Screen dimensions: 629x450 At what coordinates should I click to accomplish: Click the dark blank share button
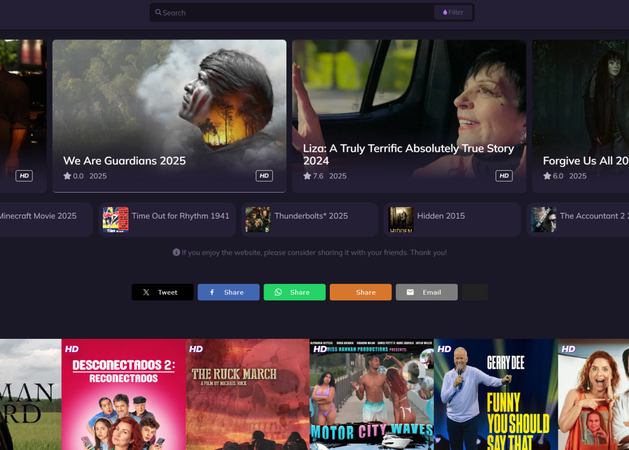pyautogui.click(x=475, y=292)
